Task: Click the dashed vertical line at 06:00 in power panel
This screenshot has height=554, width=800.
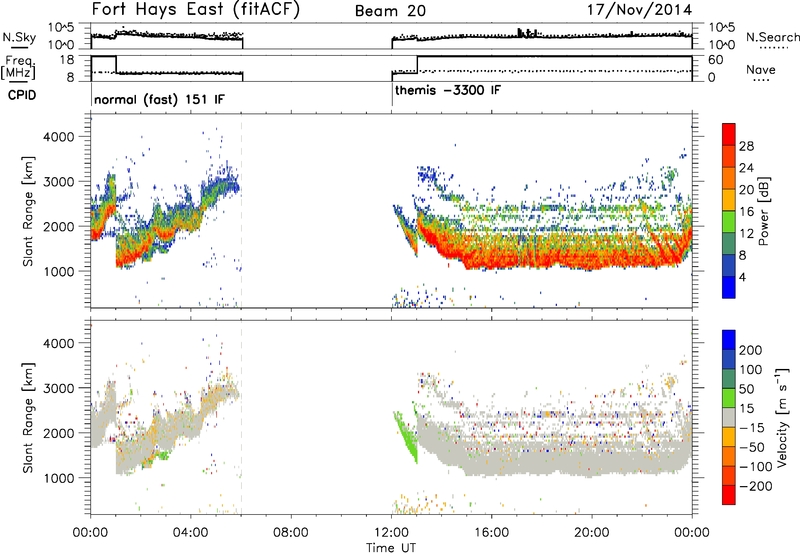Action: 241,211
